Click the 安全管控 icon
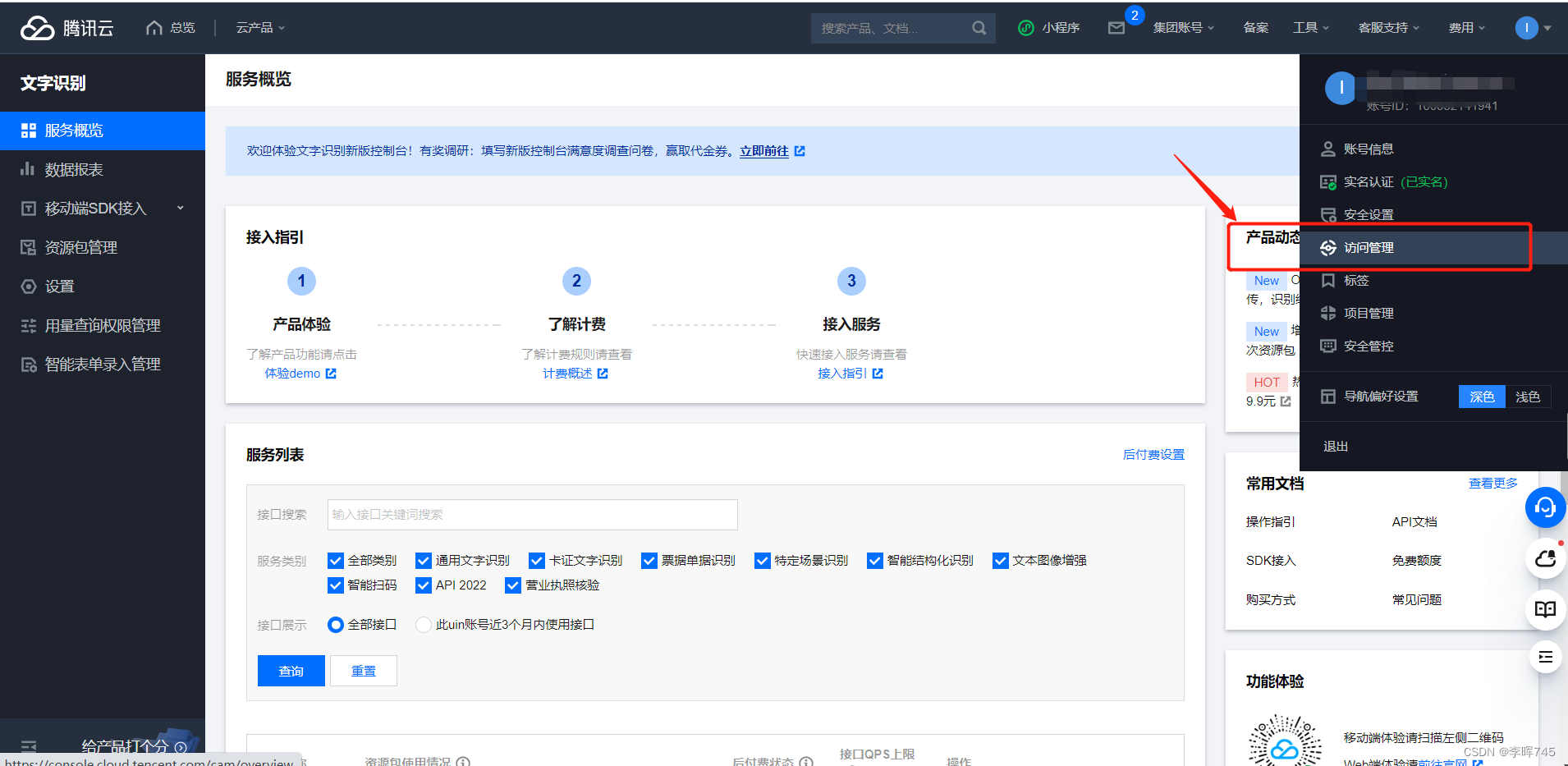Viewport: 1568px width, 766px height. coord(1327,346)
